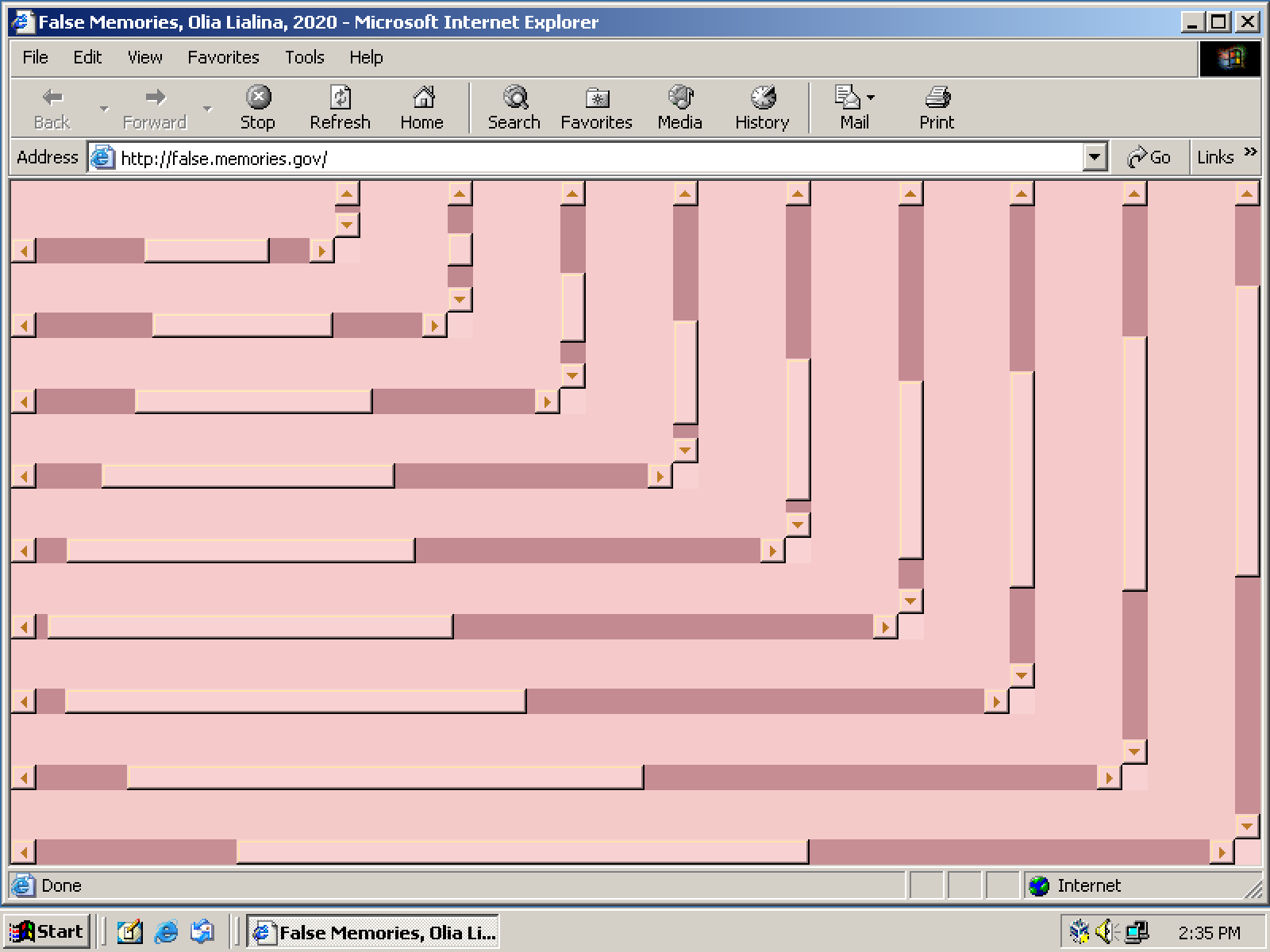
Task: Click into the address field URL
Action: [x=224, y=158]
